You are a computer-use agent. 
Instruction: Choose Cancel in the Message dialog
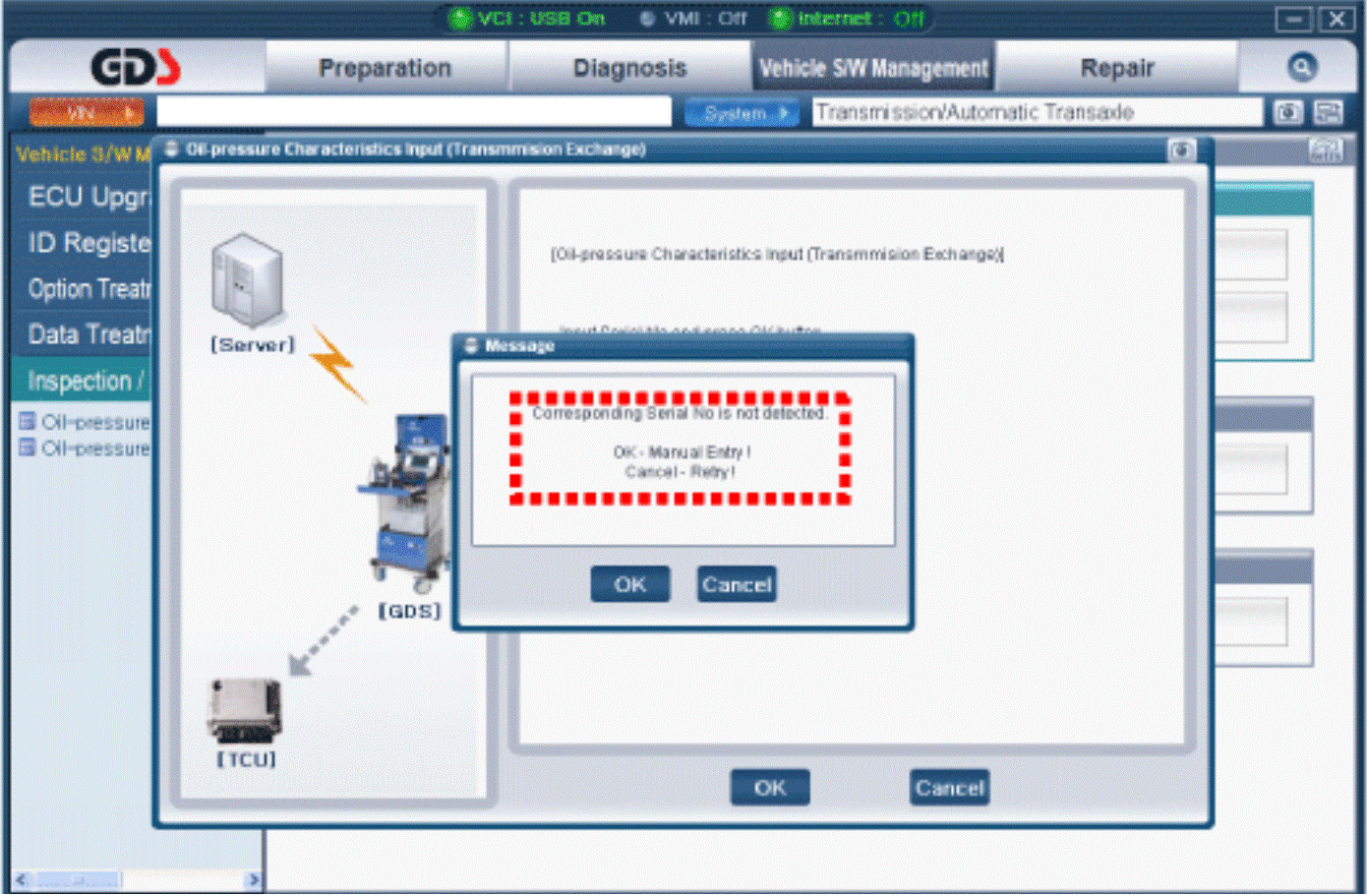tap(737, 584)
